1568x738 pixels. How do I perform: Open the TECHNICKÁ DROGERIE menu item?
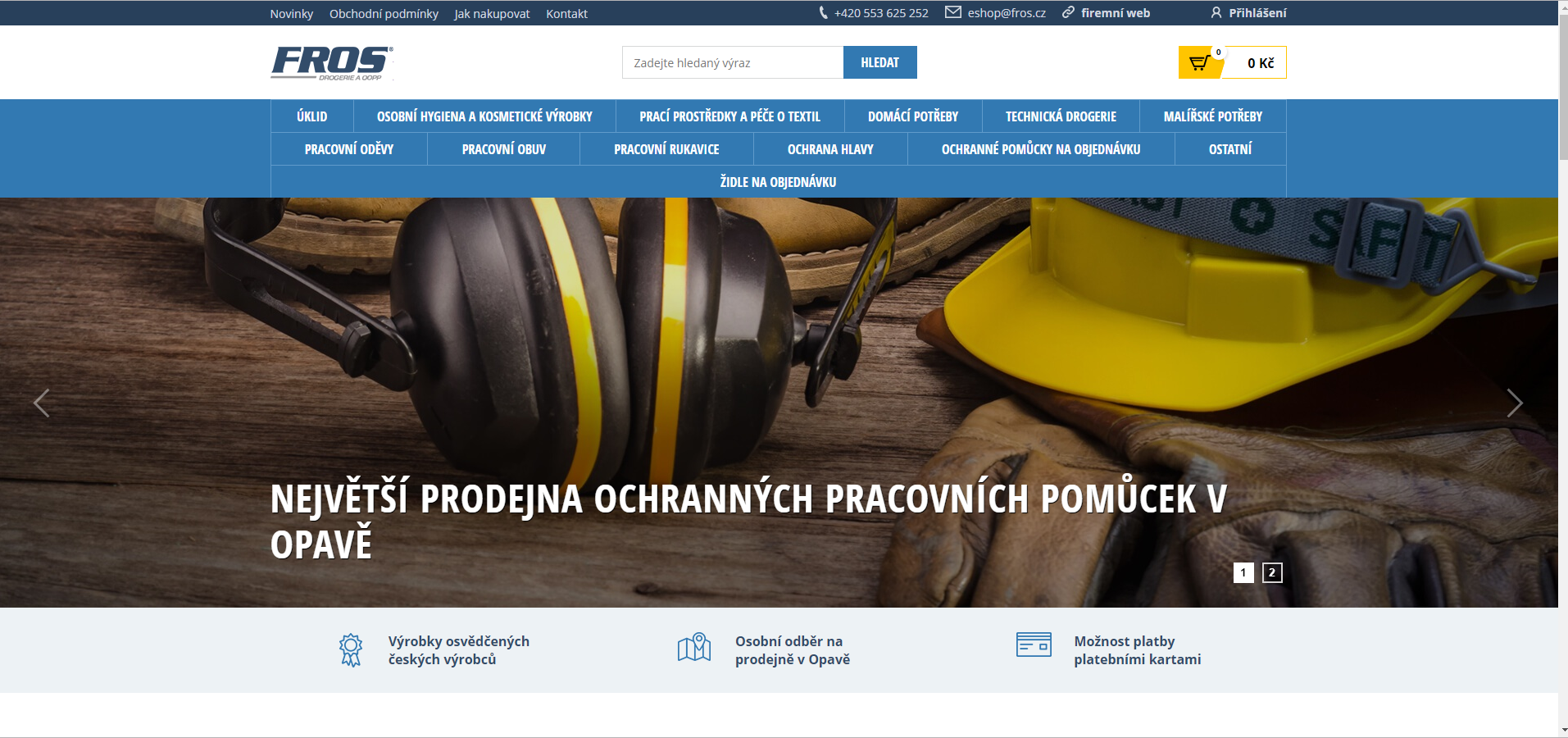tap(1061, 116)
